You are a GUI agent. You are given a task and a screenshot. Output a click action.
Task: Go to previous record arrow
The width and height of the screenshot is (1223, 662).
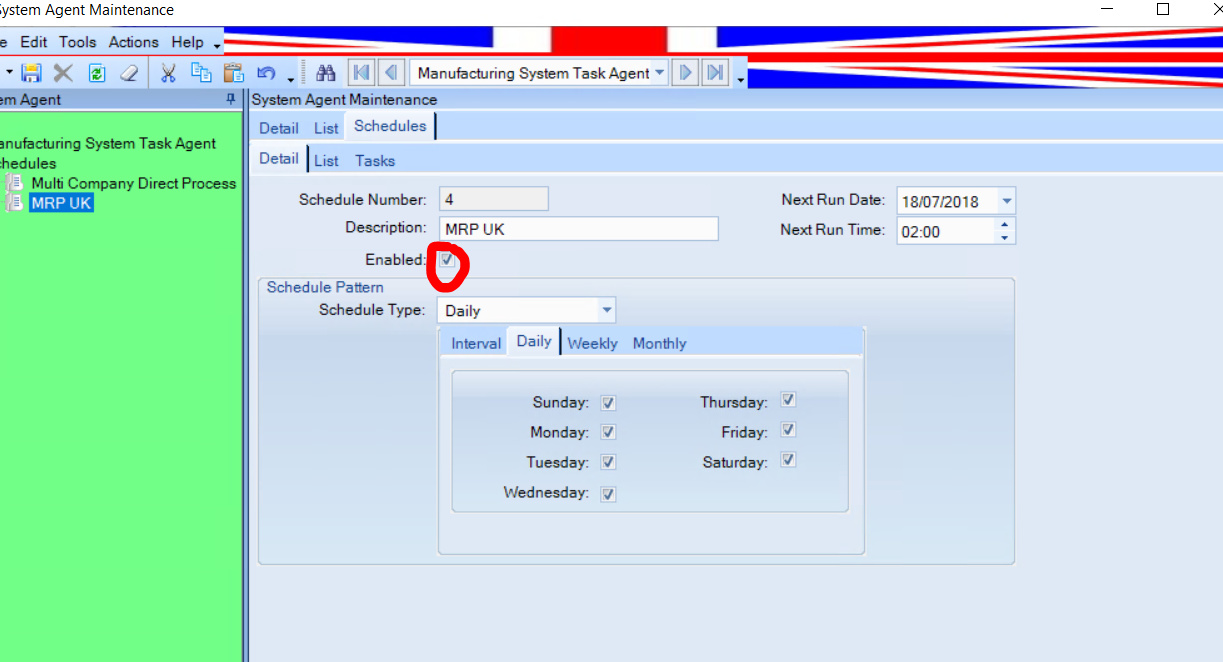pos(392,73)
